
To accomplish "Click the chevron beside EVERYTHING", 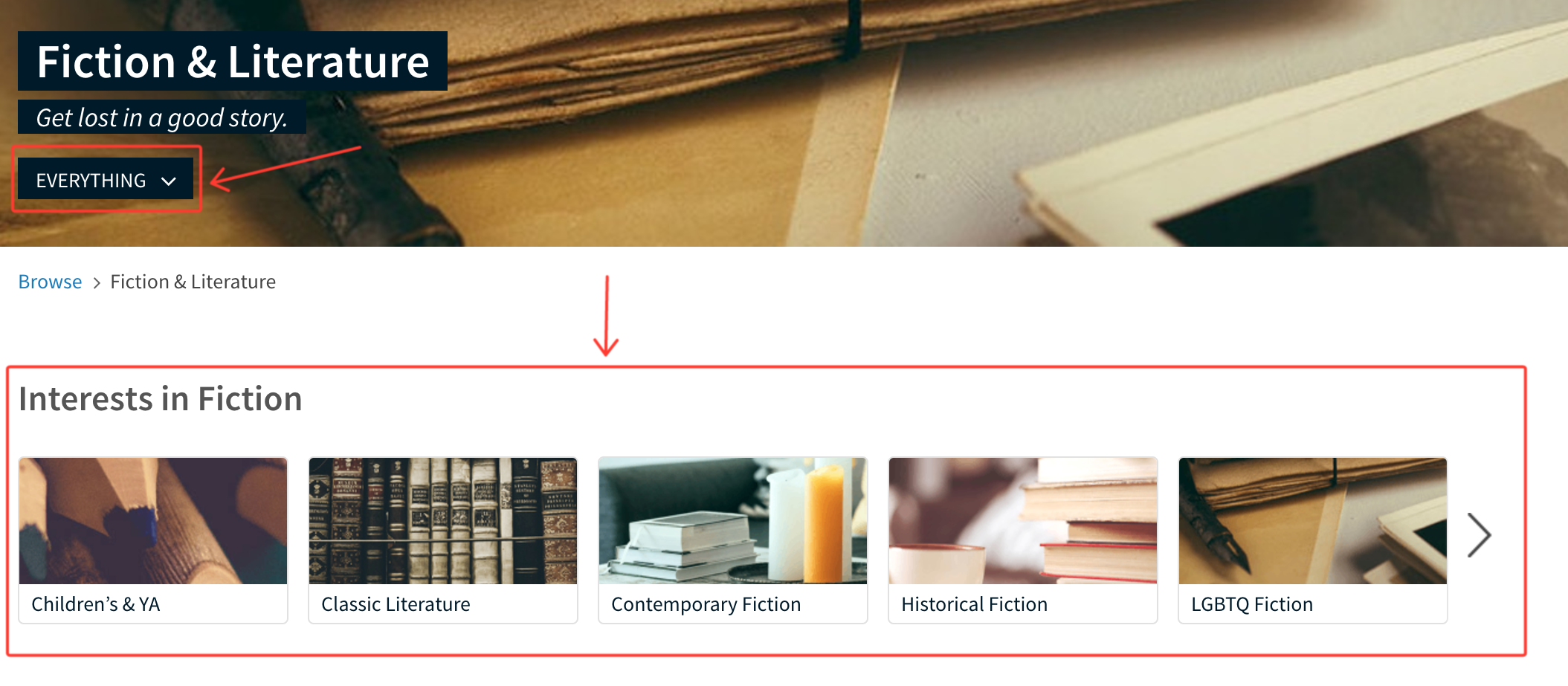I will (169, 181).
